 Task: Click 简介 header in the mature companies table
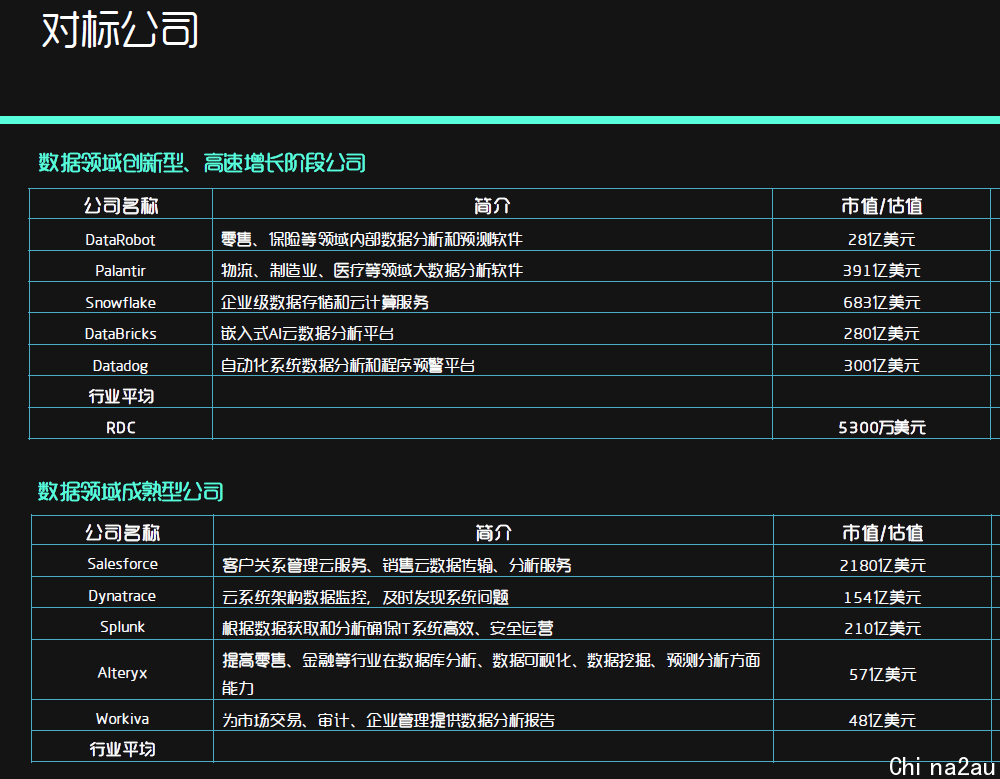pos(493,533)
